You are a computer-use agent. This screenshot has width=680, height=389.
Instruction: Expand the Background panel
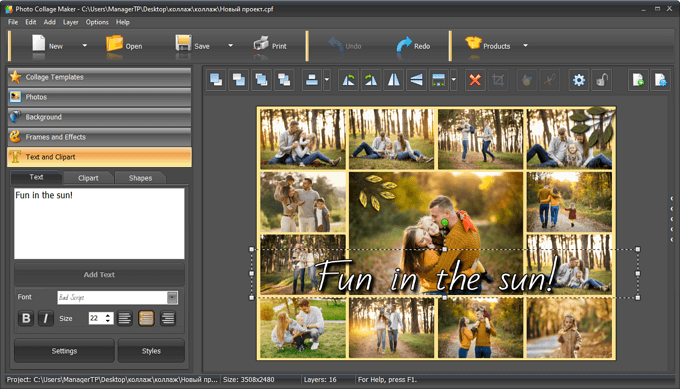click(99, 117)
